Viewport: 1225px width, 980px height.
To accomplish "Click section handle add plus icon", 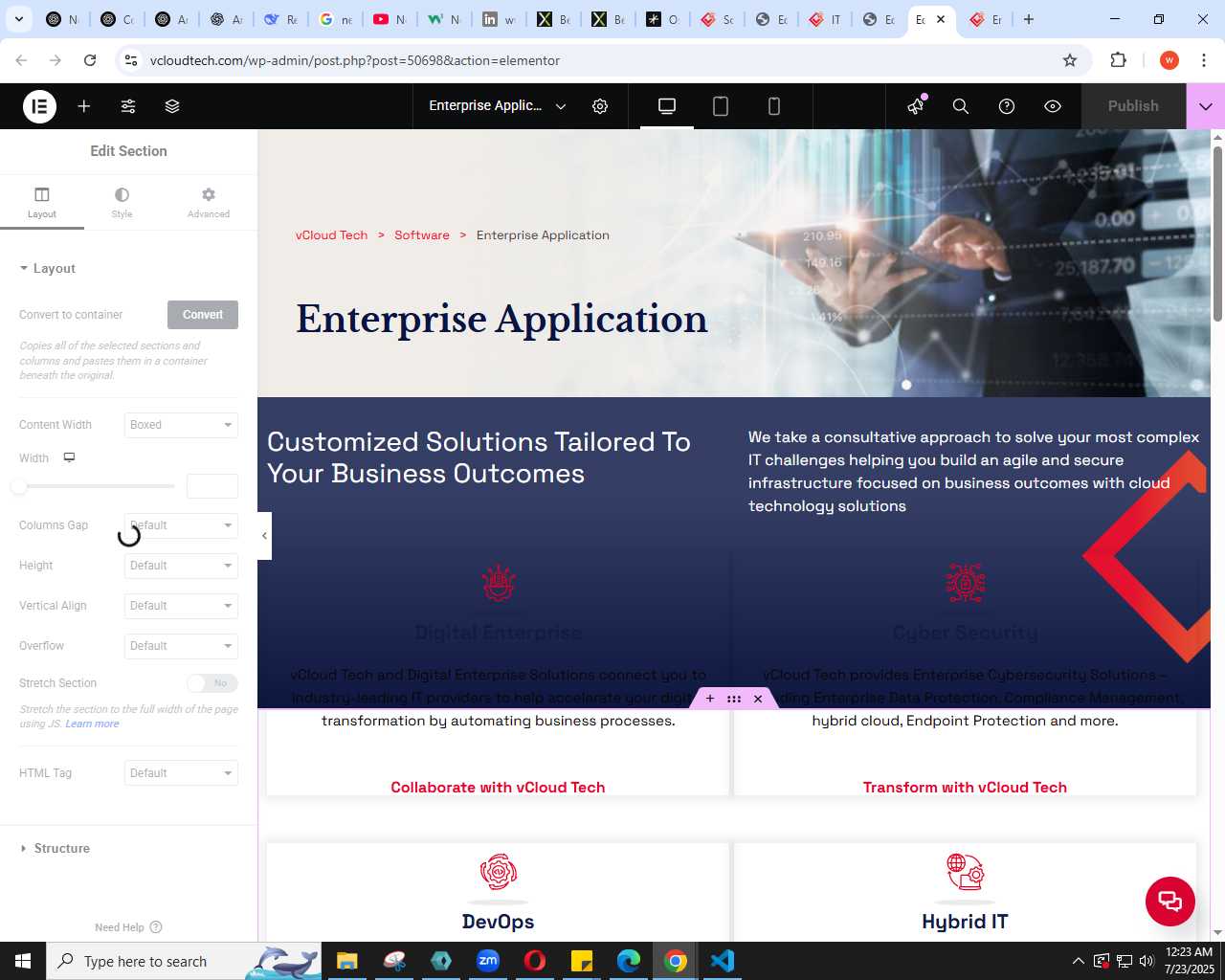I will point(710,699).
